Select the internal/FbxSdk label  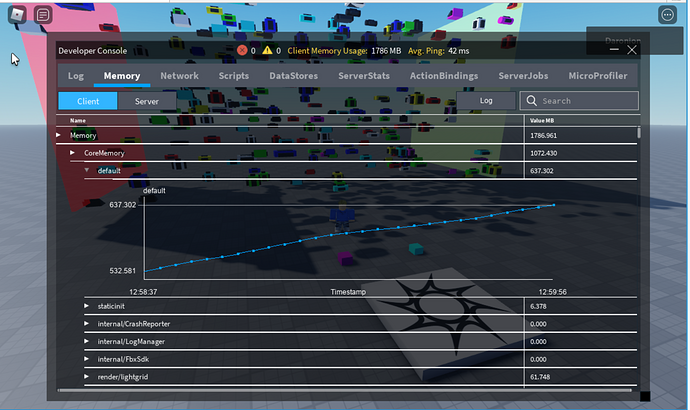[123, 359]
